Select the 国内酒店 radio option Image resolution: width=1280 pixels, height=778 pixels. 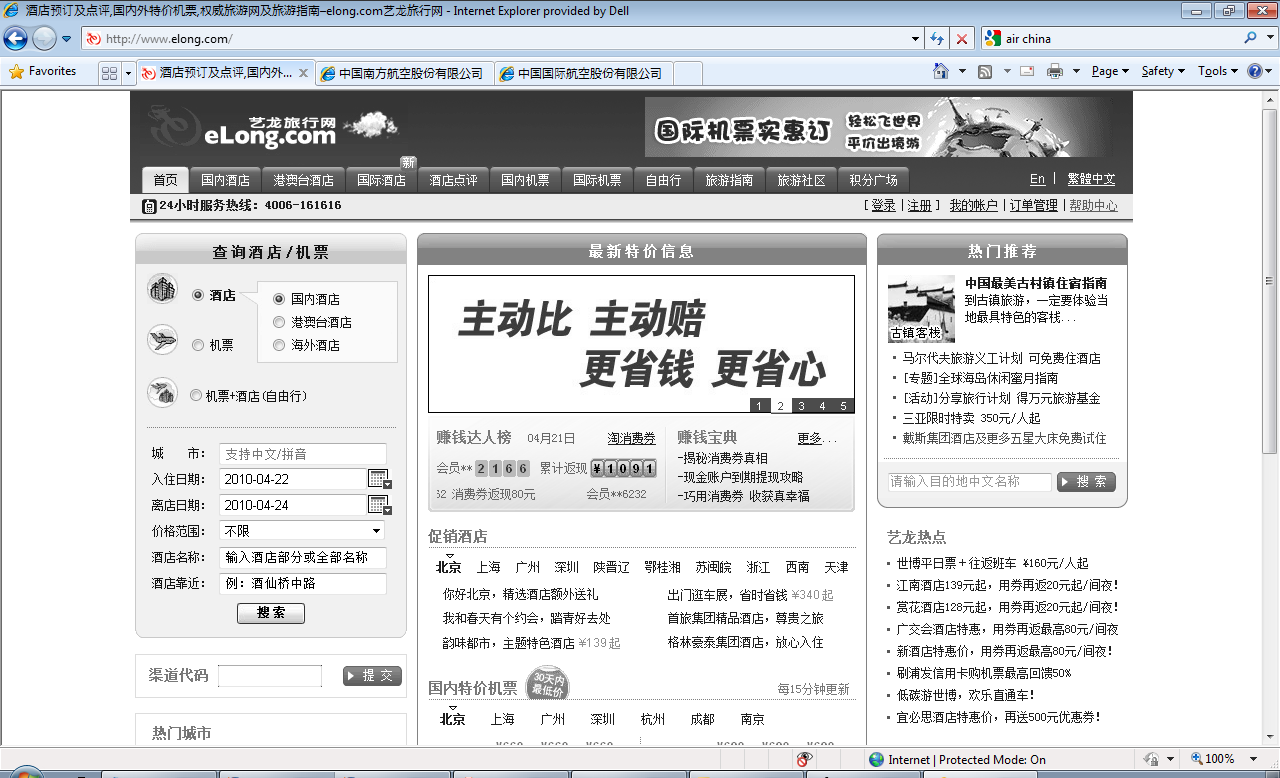click(x=279, y=299)
